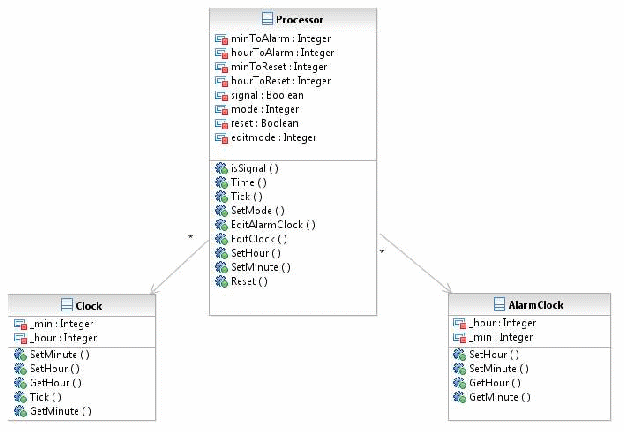Click operation icon beside Clock GetHour ()
624x432 pixels.
[x=20, y=383]
